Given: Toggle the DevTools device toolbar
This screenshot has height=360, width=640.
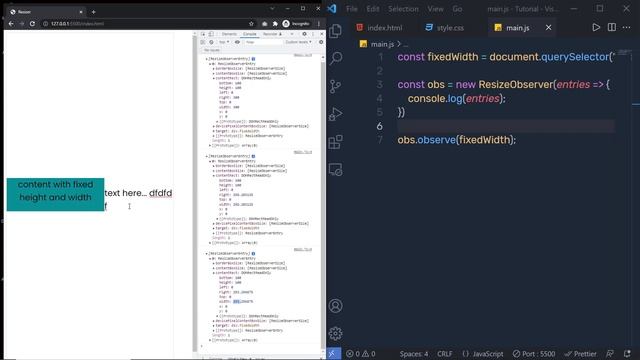Looking at the screenshot, I should tap(211, 34).
